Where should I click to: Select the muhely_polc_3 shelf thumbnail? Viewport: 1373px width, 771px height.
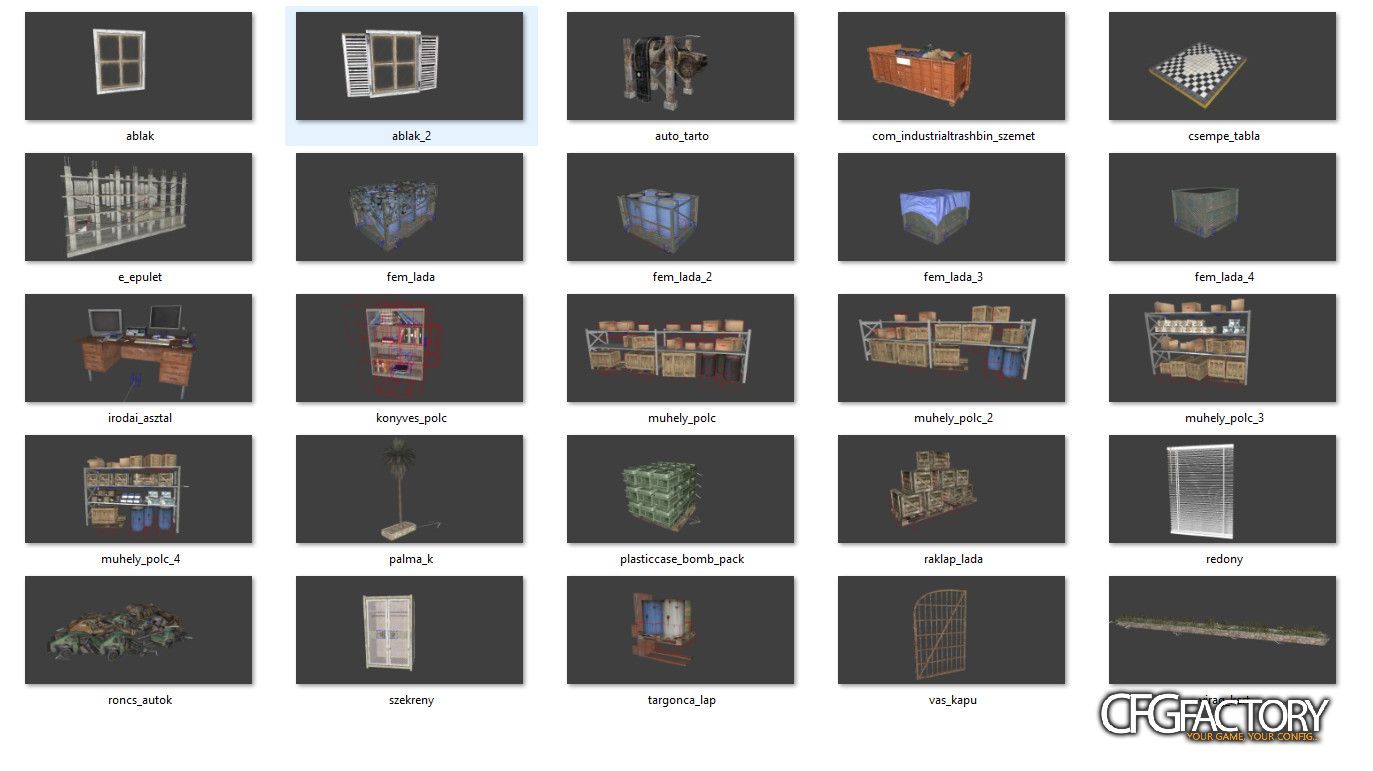(x=1223, y=348)
